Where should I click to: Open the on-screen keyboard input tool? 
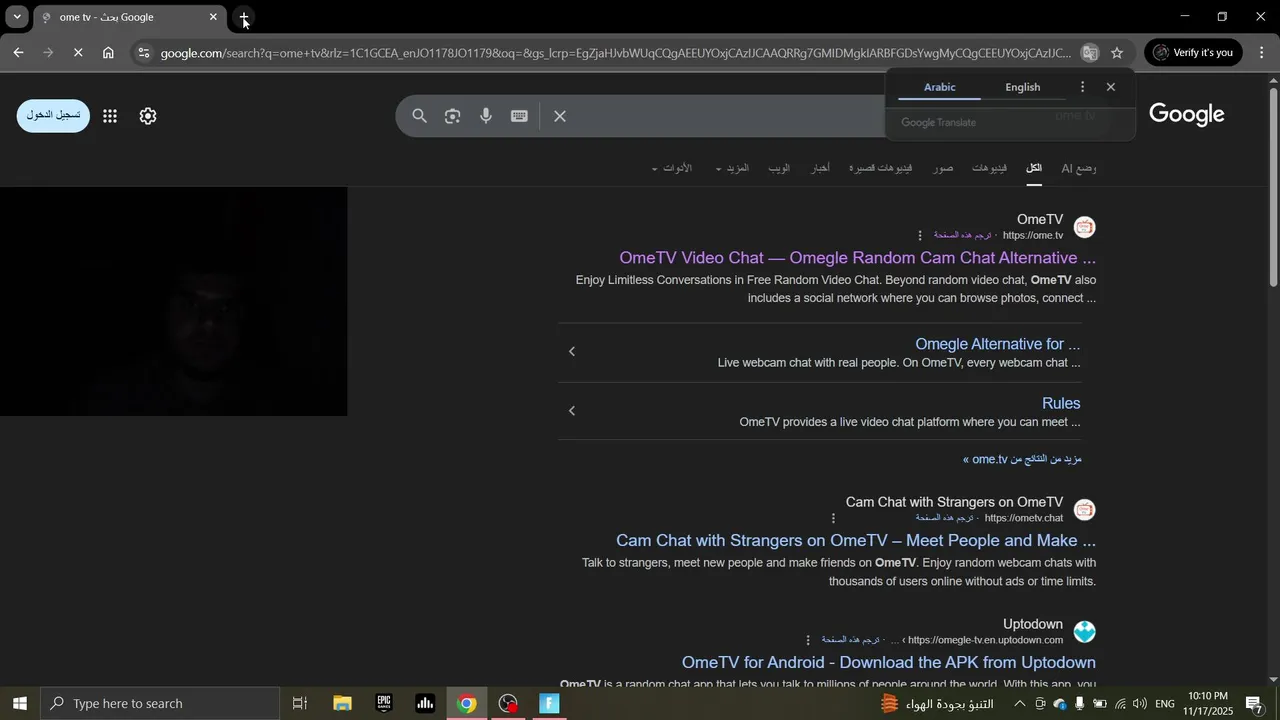(x=519, y=116)
